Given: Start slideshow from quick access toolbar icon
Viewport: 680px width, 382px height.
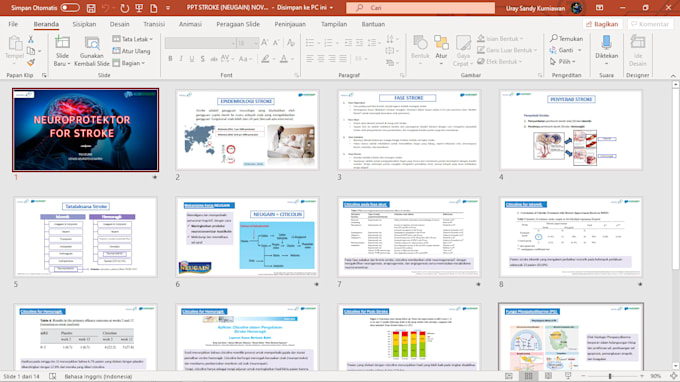Looking at the screenshot, I should click(139, 8).
